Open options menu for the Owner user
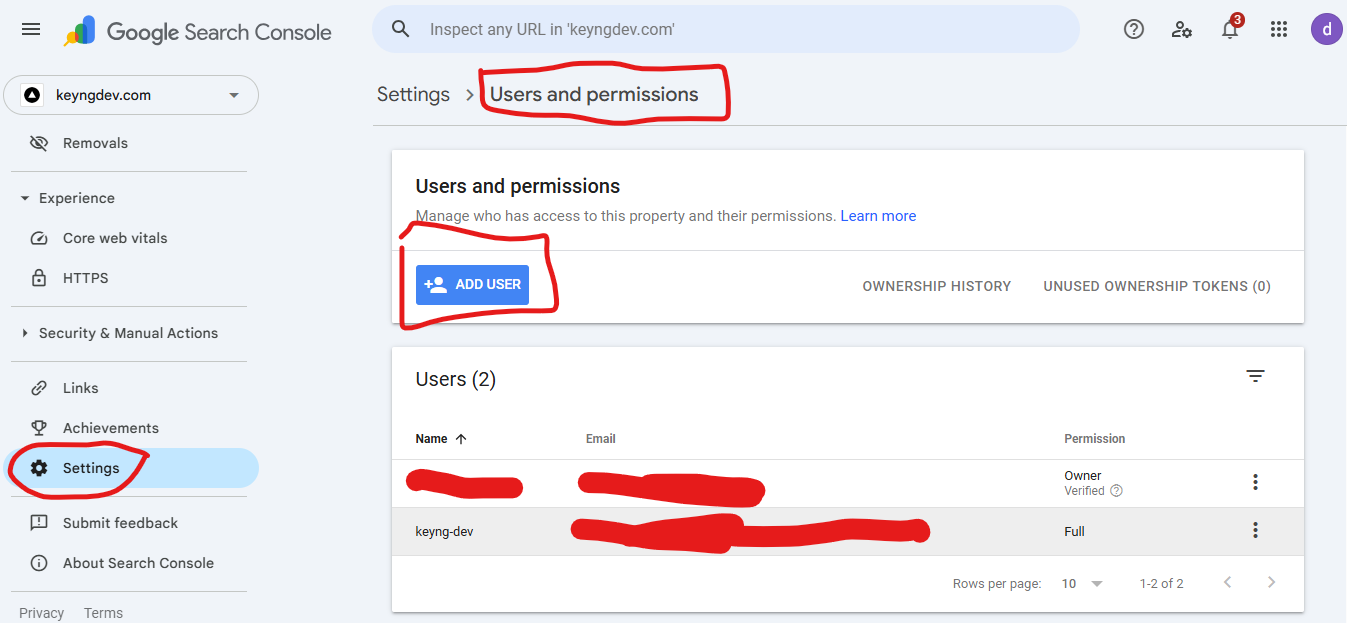Viewport: 1347px width, 623px height. [x=1255, y=482]
